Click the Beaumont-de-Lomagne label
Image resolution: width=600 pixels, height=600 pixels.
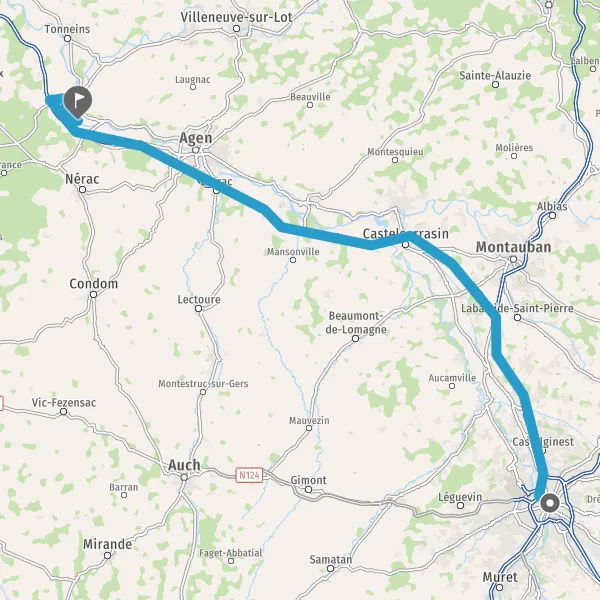pos(356,323)
